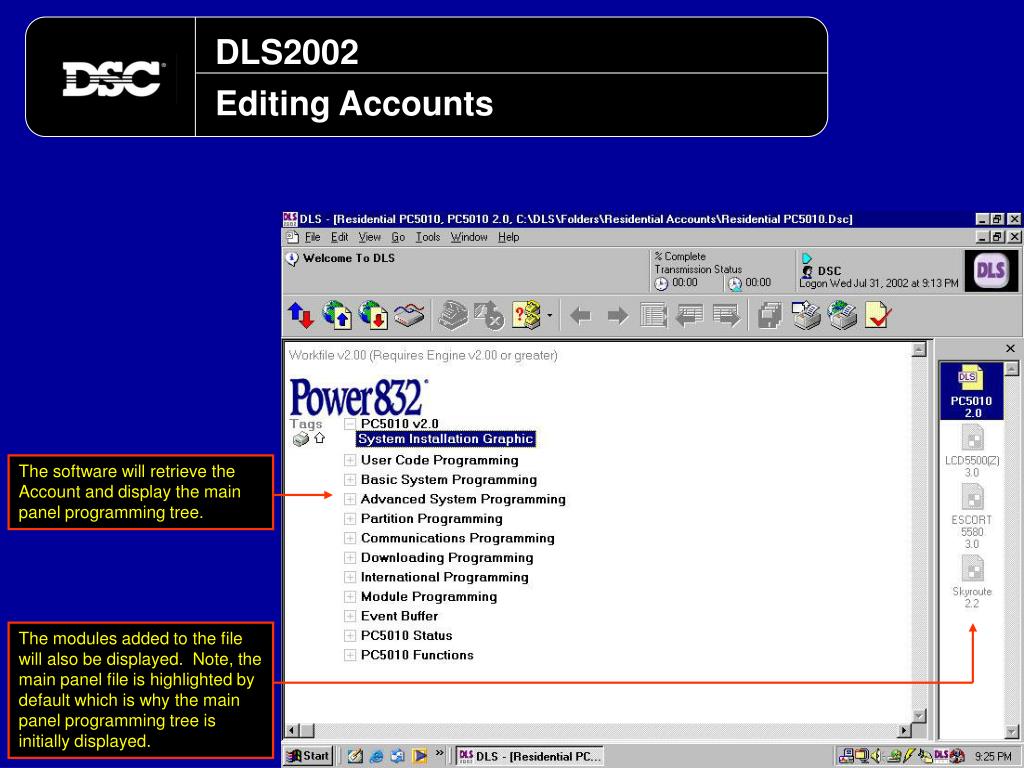Expand Downloading Programming node
Image resolution: width=1024 pixels, height=768 pixels.
coord(350,558)
